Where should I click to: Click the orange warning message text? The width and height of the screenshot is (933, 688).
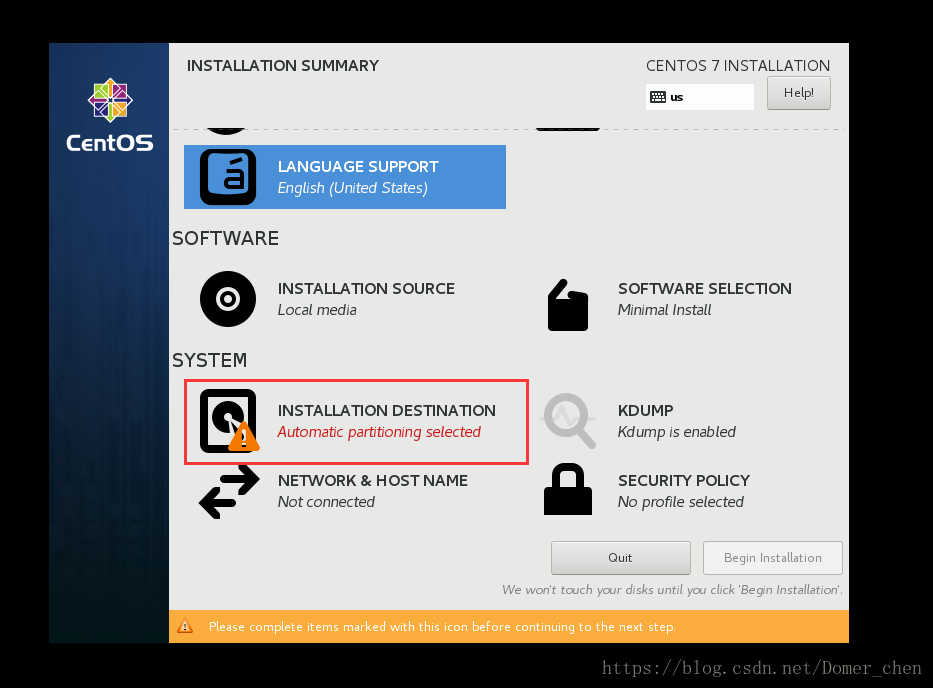click(x=442, y=627)
